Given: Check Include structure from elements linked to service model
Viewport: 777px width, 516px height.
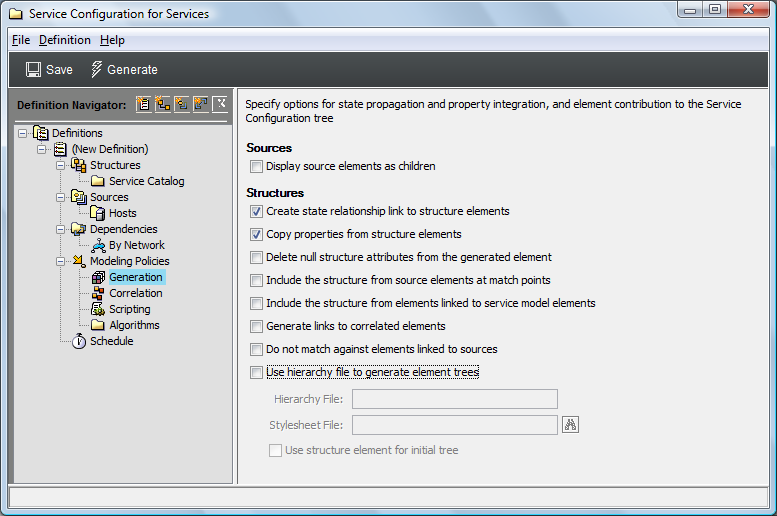Looking at the screenshot, I should 256,303.
